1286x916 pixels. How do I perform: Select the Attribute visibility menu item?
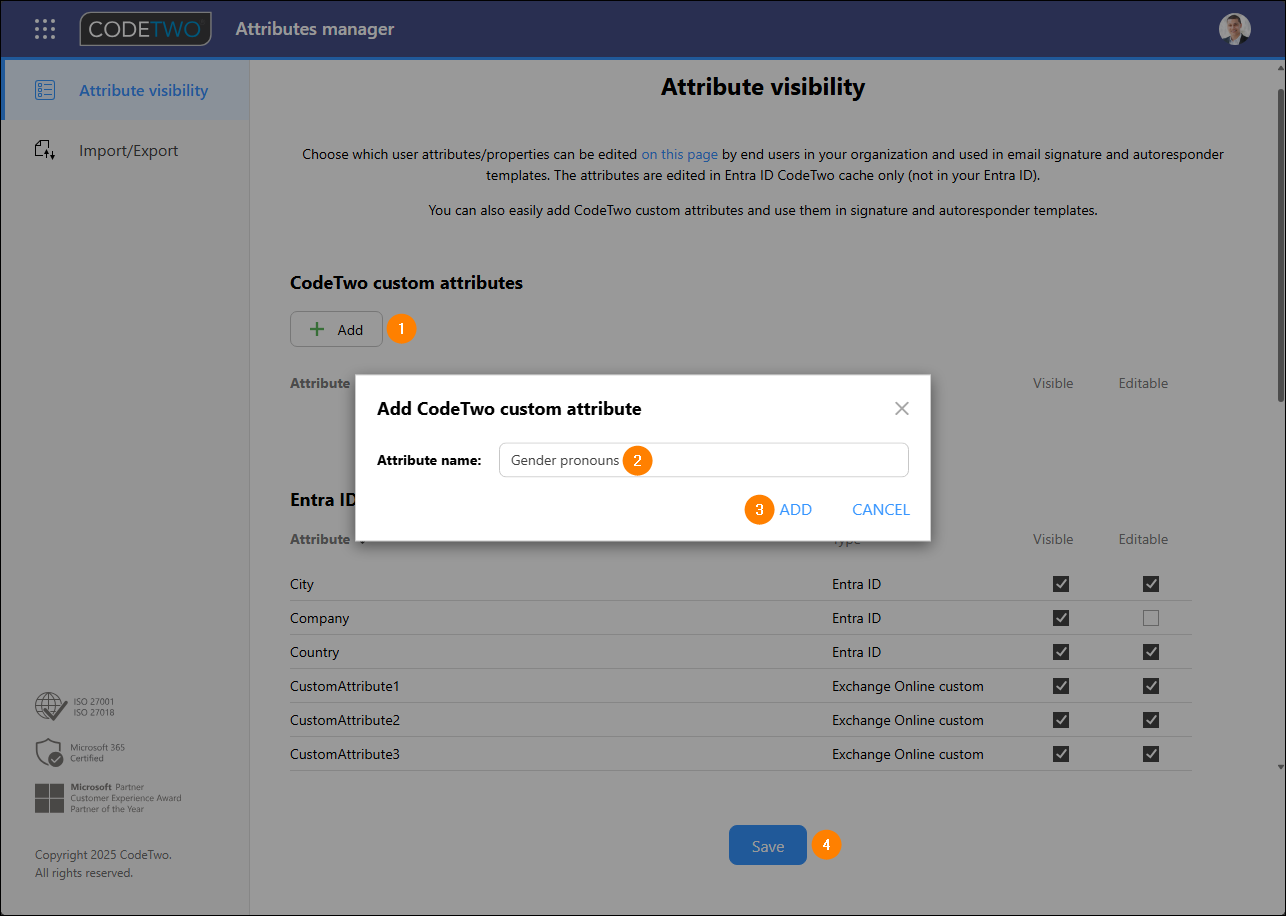point(143,90)
